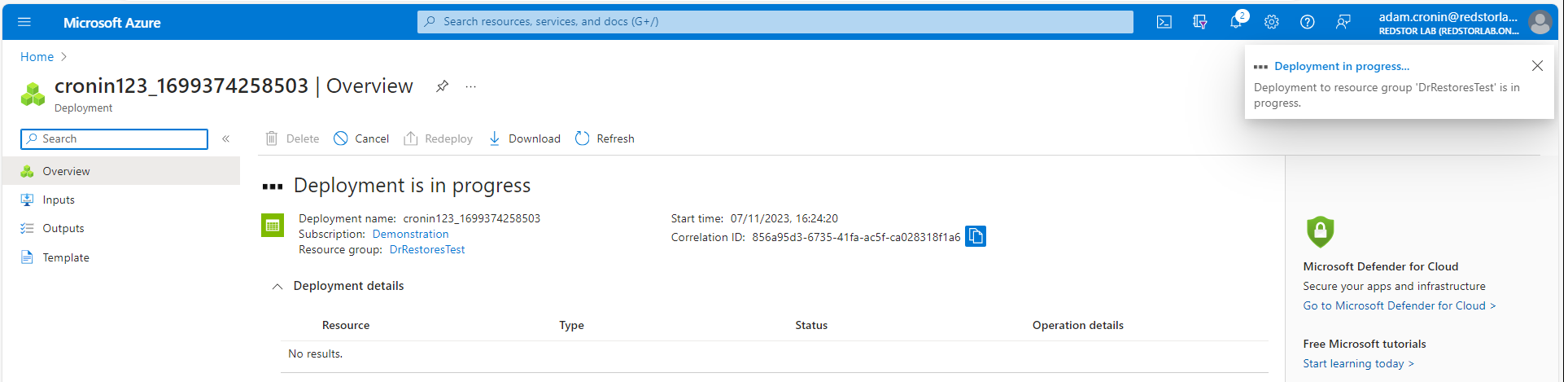Sort by the Type column header

(x=571, y=325)
